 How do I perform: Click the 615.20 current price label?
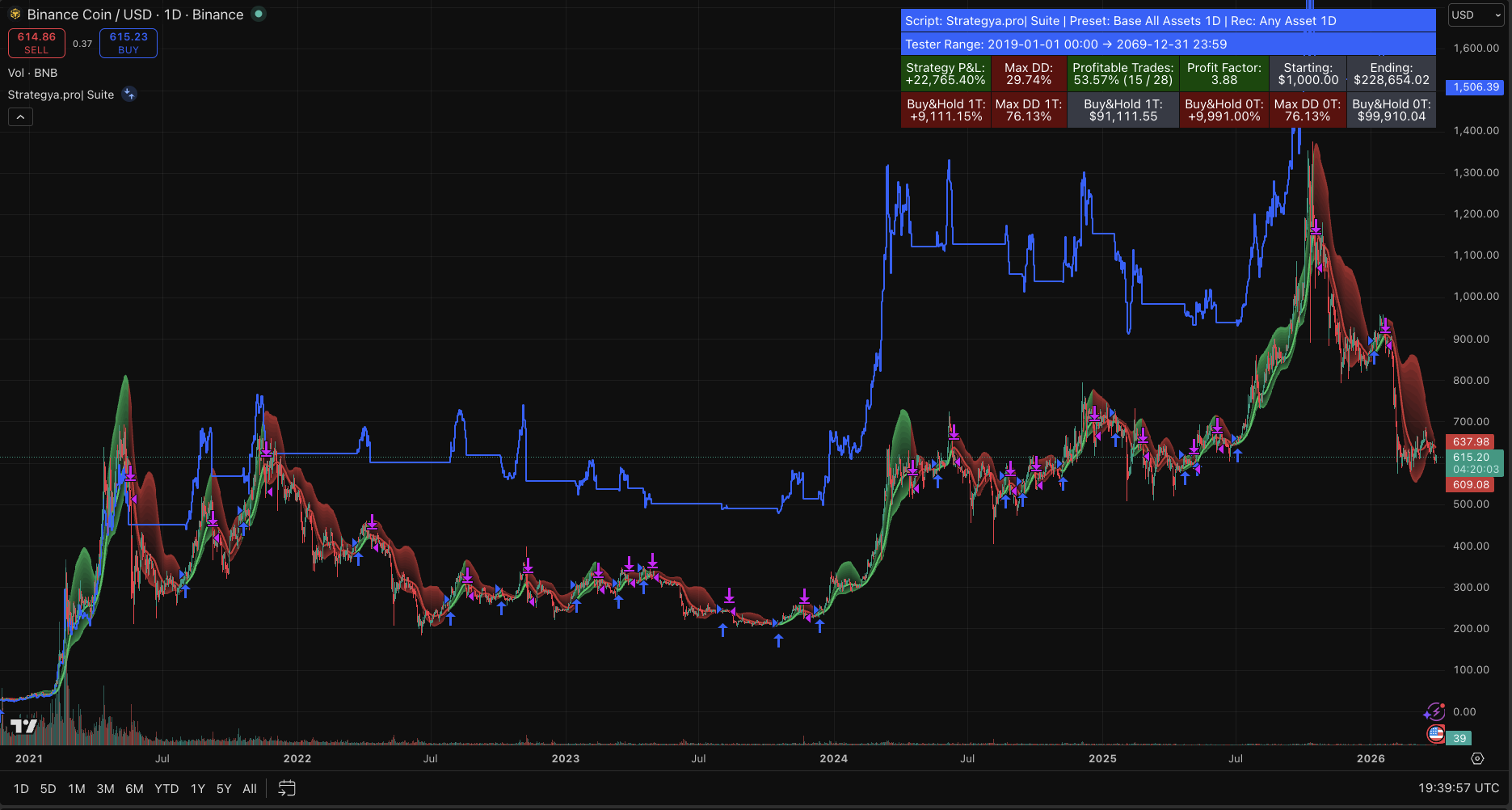pos(1475,462)
